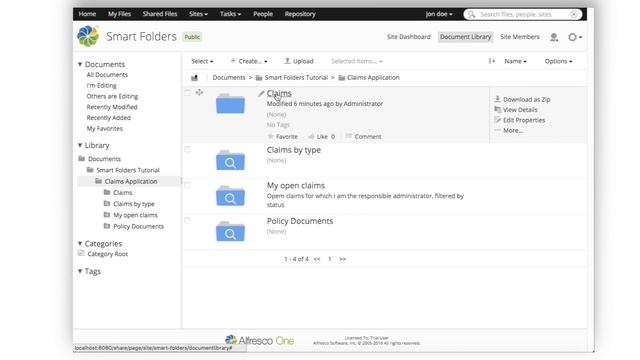Collapse the Documents filter section
The width and height of the screenshot is (640, 360).
tap(101, 64)
